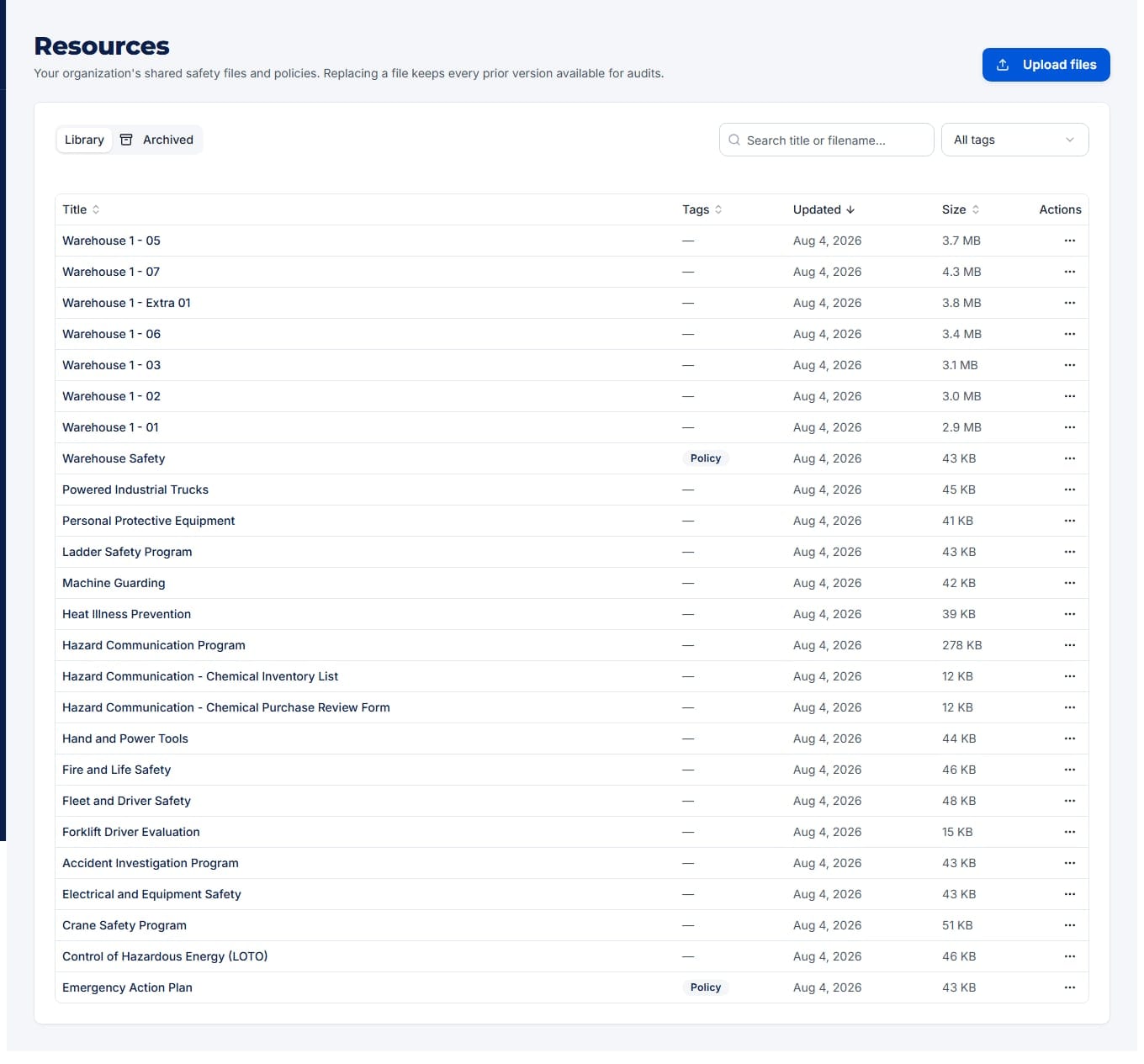Sort table by Title column

pyautogui.click(x=81, y=209)
